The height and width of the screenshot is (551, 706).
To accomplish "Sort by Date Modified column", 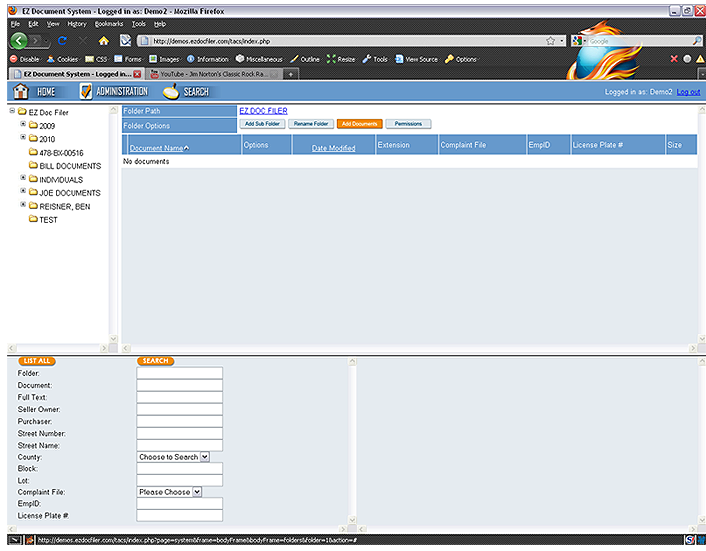I will pyautogui.click(x=333, y=148).
